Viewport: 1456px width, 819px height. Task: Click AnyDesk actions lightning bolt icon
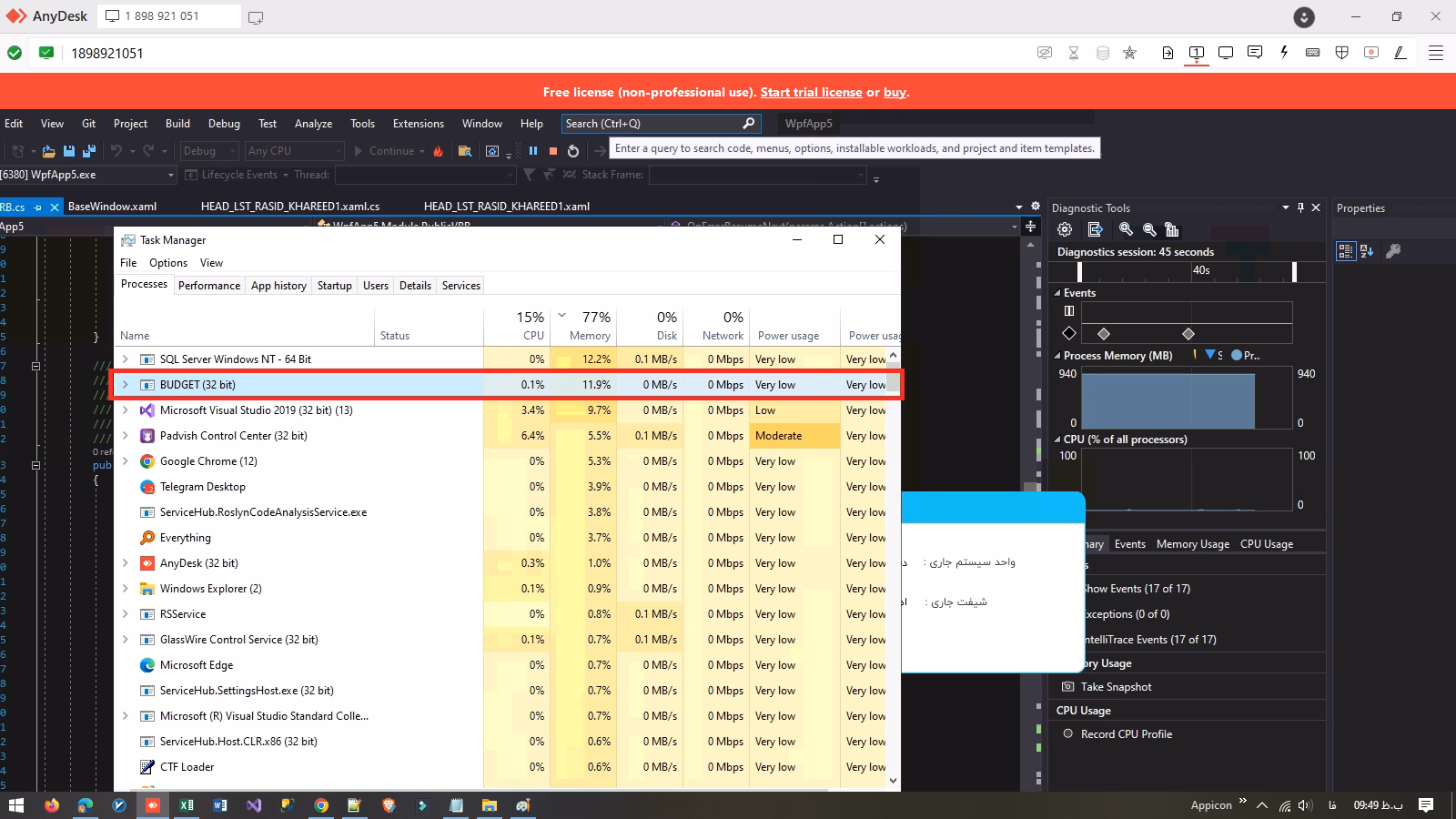(1284, 53)
